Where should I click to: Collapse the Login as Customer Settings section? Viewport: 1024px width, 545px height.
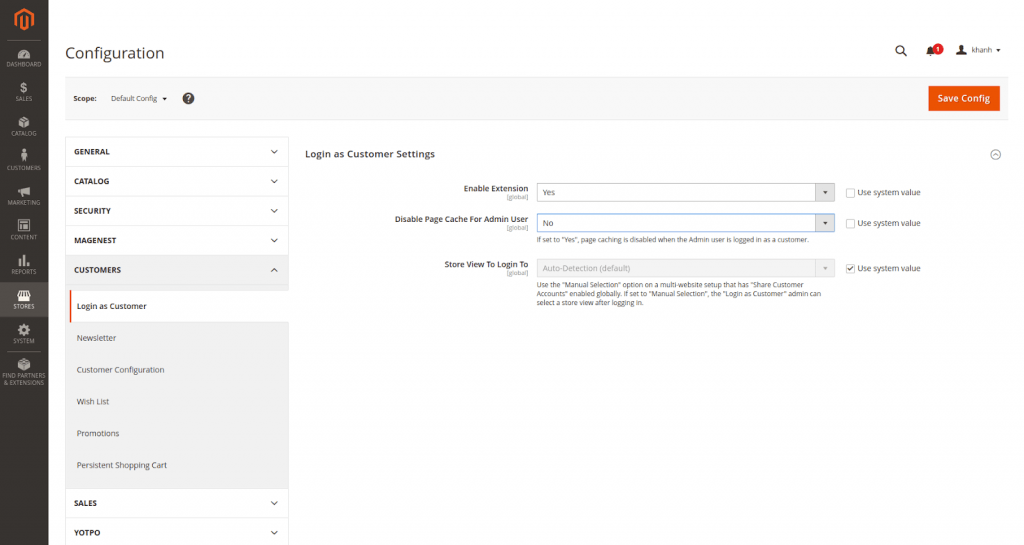click(995, 155)
